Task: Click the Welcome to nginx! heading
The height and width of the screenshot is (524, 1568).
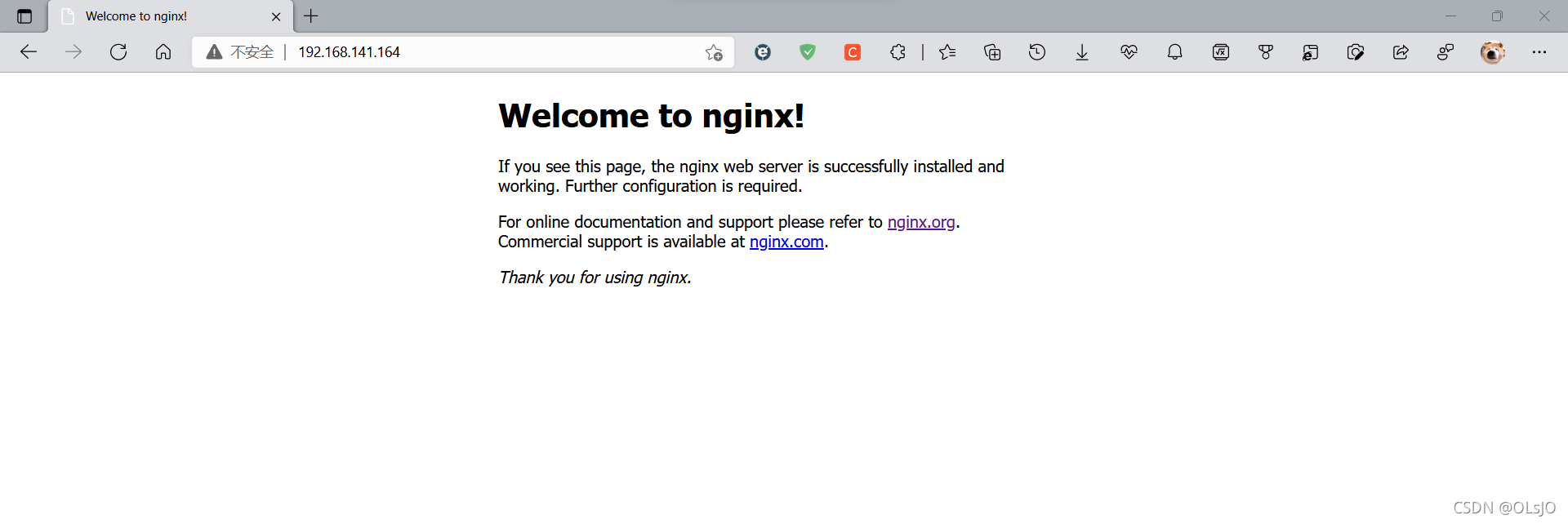Action: pyautogui.click(x=651, y=116)
